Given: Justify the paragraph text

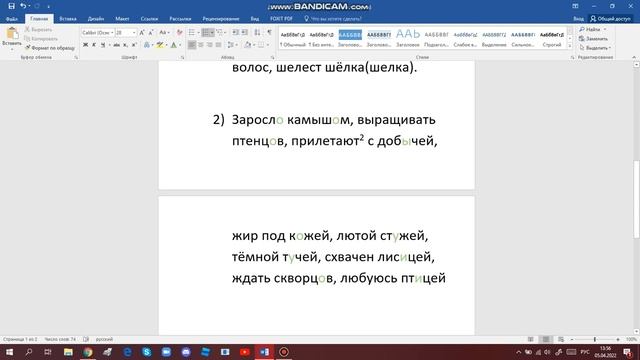Looking at the screenshot, I should (218, 44).
